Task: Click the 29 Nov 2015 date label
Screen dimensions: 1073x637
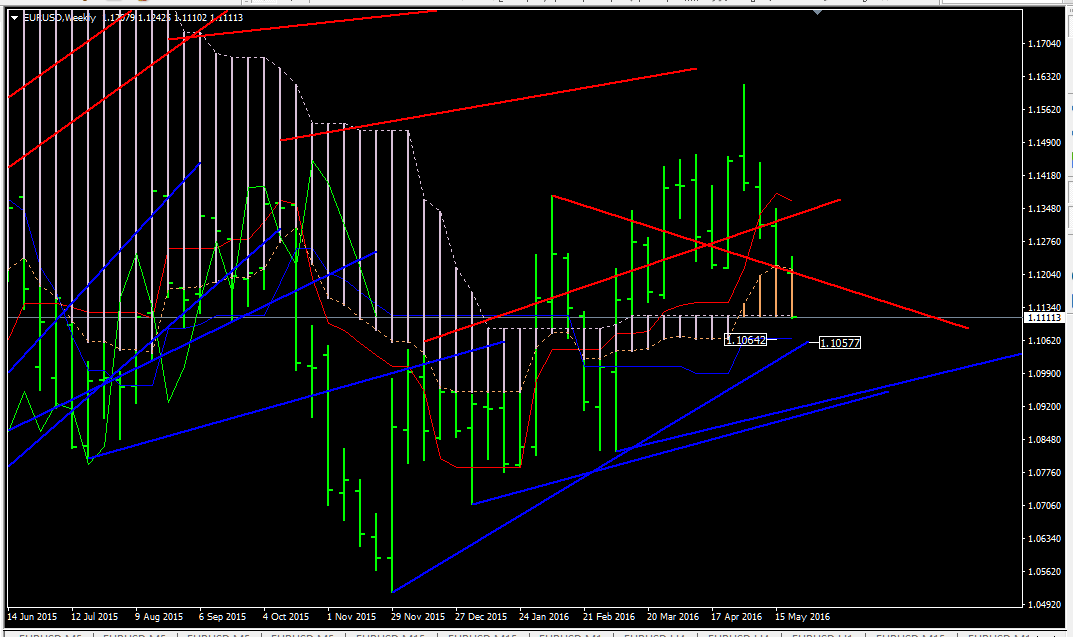Action: 417,616
